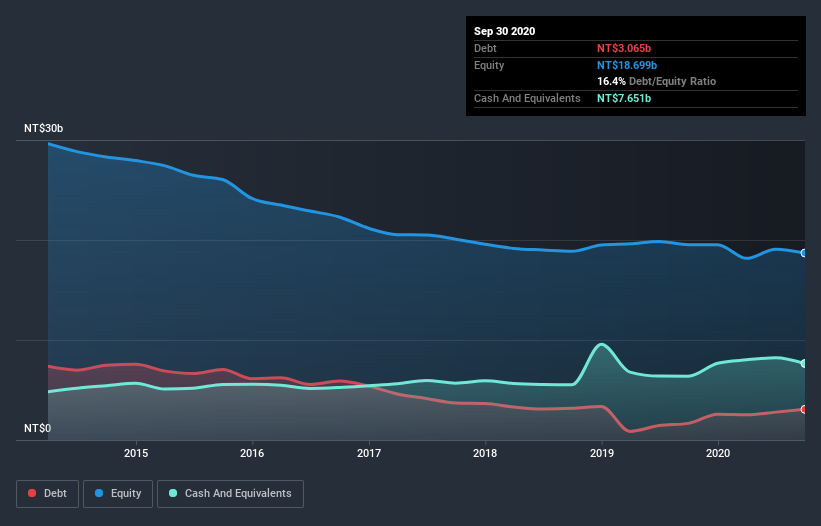The width and height of the screenshot is (821, 526).
Task: Click the Debt value NT$3.065b
Action: [x=624, y=48]
